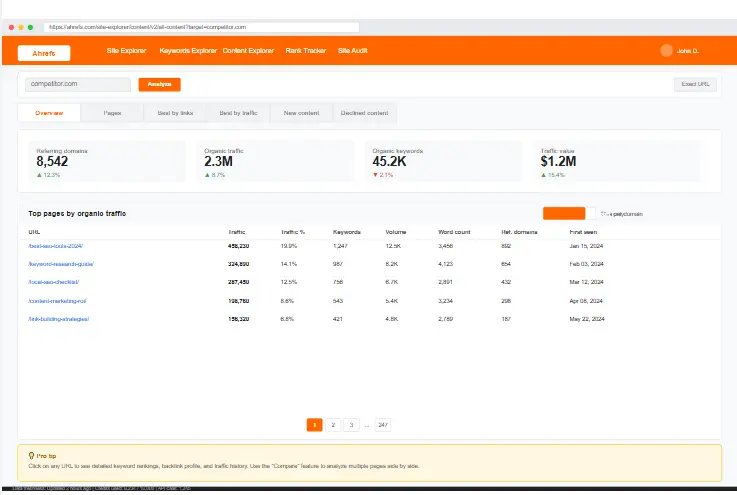Sort by the Ref. domains column header
The image size is (737, 495).
(x=519, y=232)
